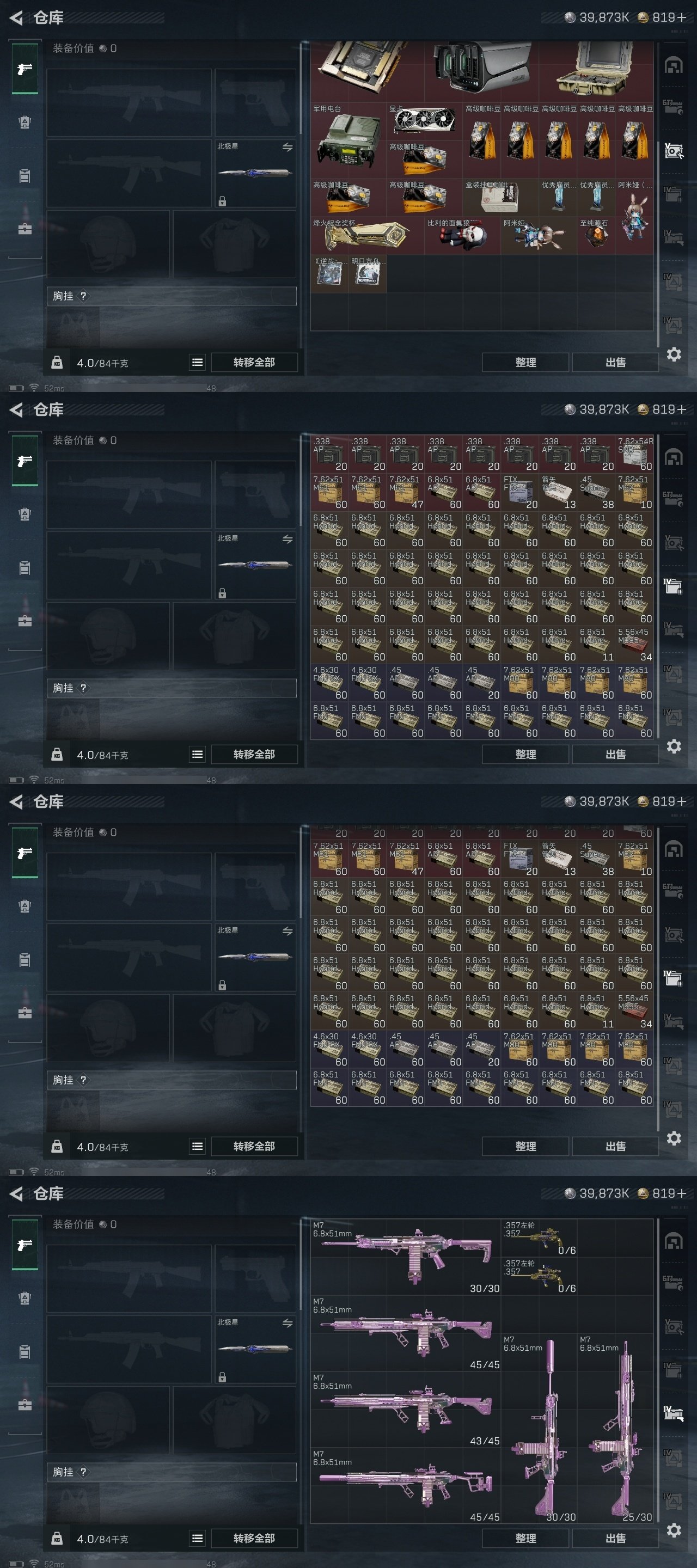
Task: Open the gear settings beside 出售 on M7 screen
Action: (x=674, y=1530)
